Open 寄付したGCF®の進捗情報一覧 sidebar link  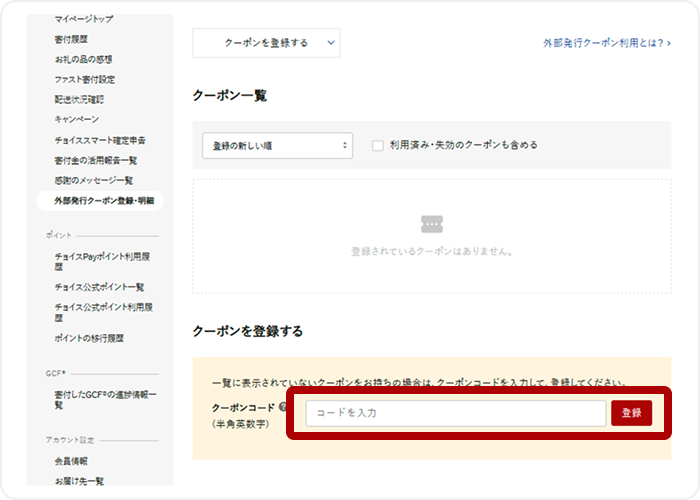click(105, 400)
